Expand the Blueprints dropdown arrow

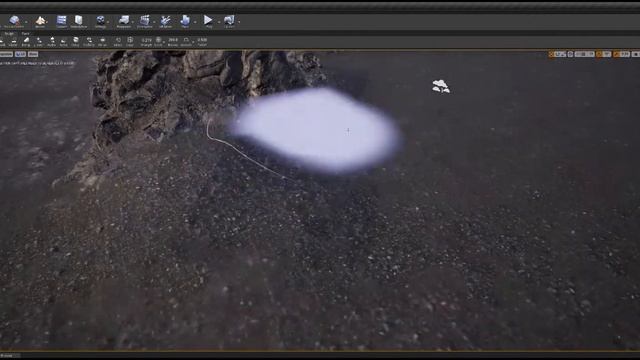click(133, 22)
